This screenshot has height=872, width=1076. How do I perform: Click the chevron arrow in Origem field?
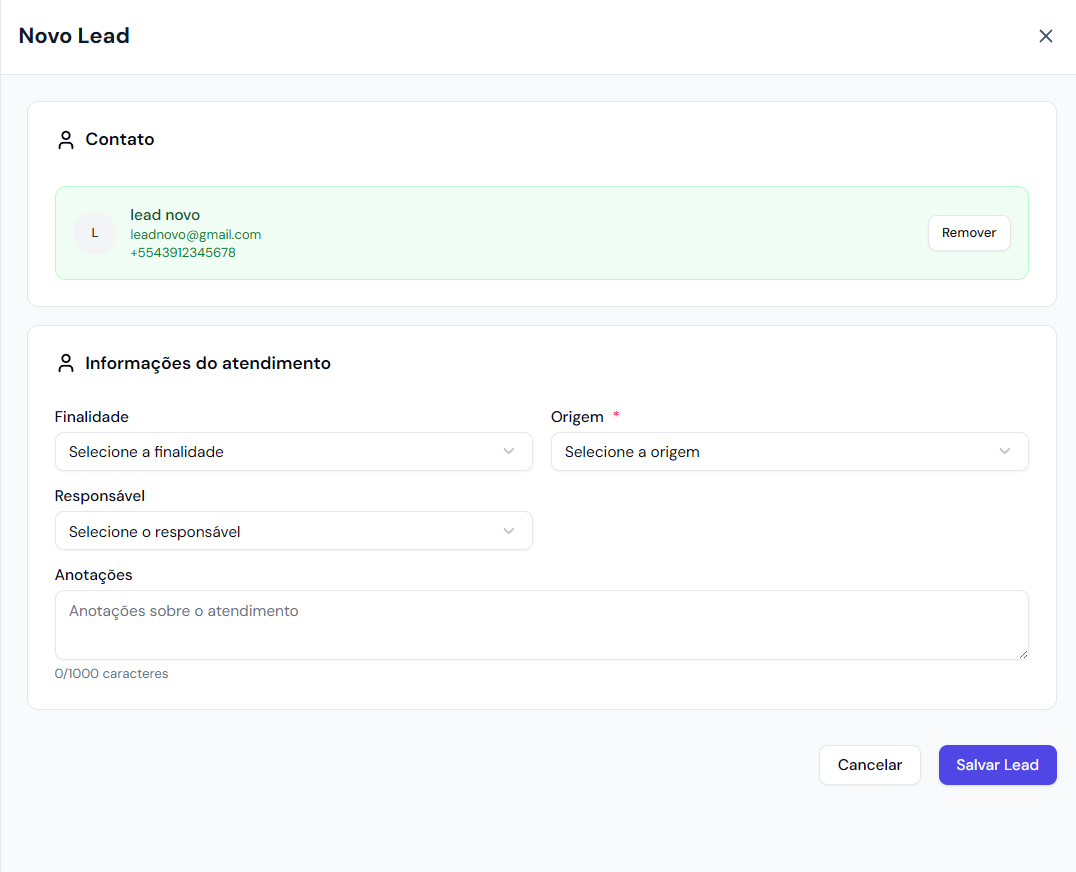click(x=1005, y=452)
